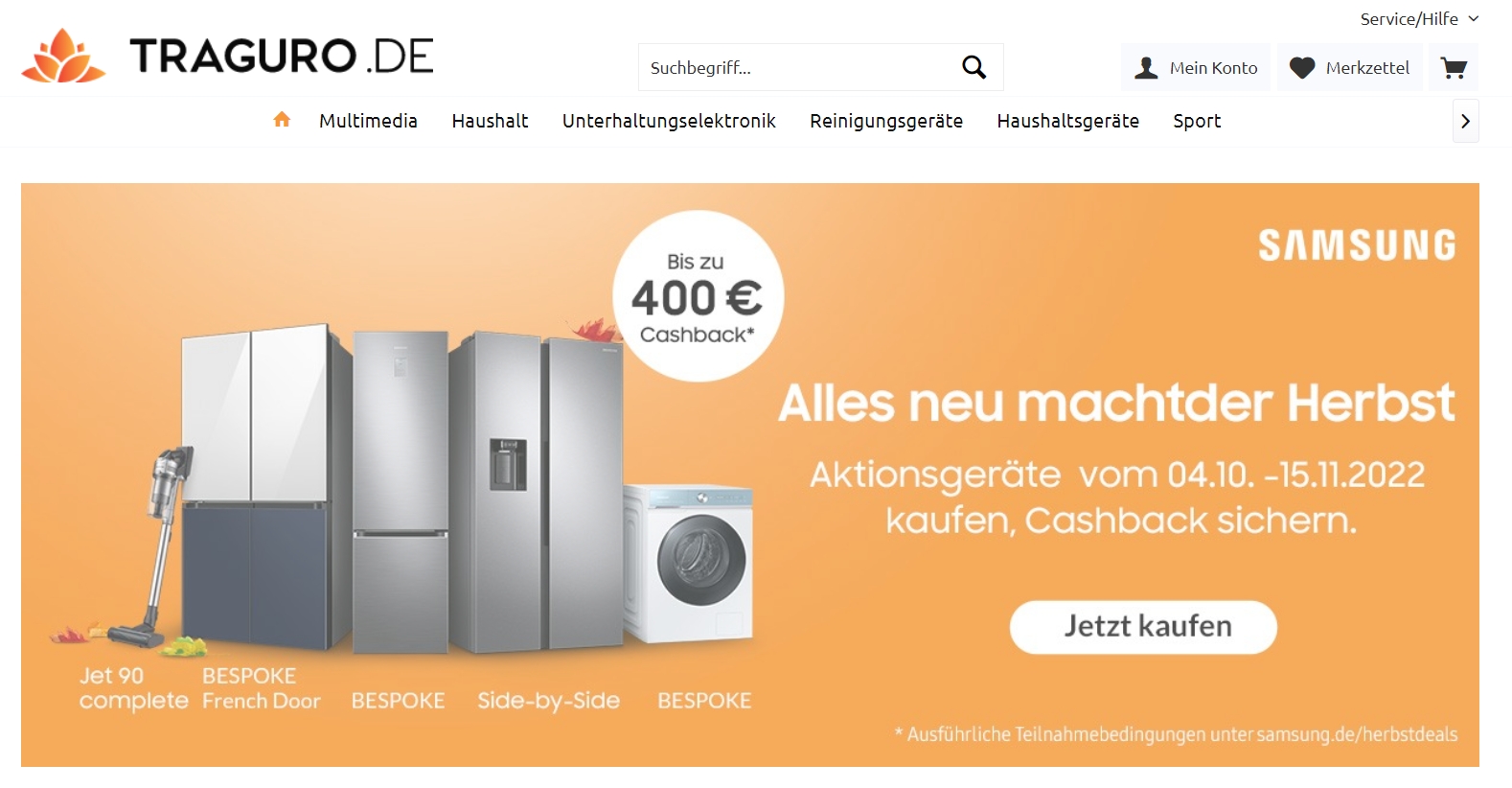This screenshot has width=1512, height=788.
Task: Go to the Haushaltsgeräte category
Action: 1067,121
